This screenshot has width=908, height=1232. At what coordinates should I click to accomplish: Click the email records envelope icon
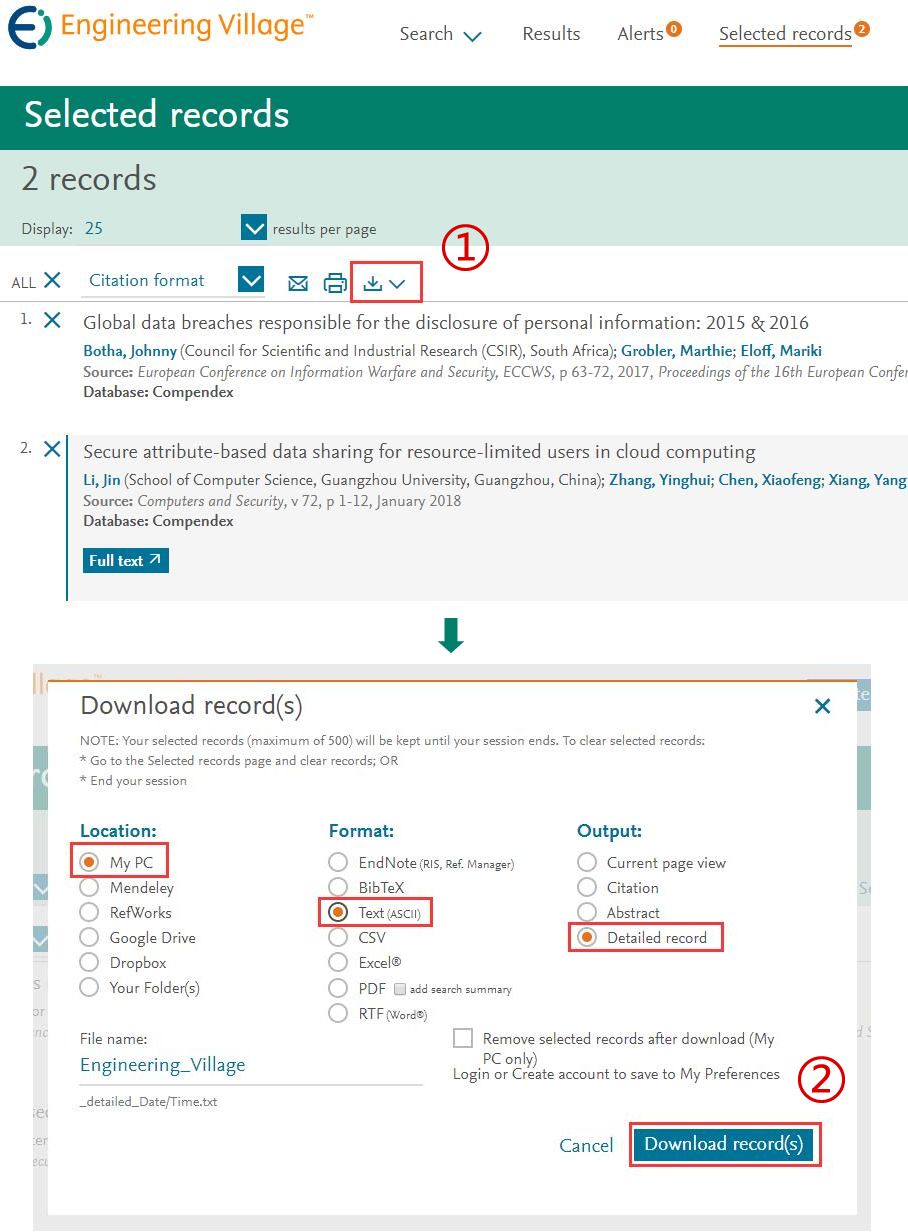pos(298,283)
